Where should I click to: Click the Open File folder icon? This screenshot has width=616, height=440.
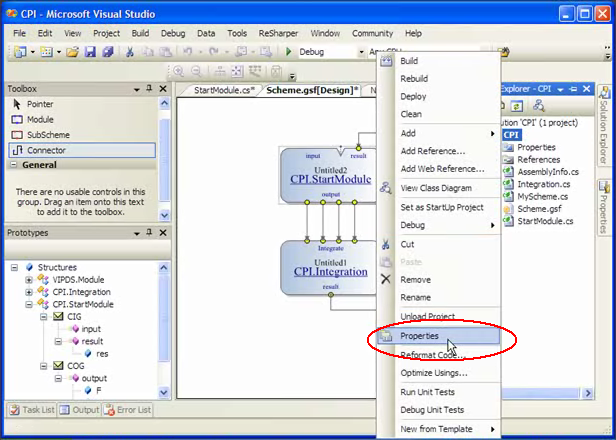click(73, 52)
